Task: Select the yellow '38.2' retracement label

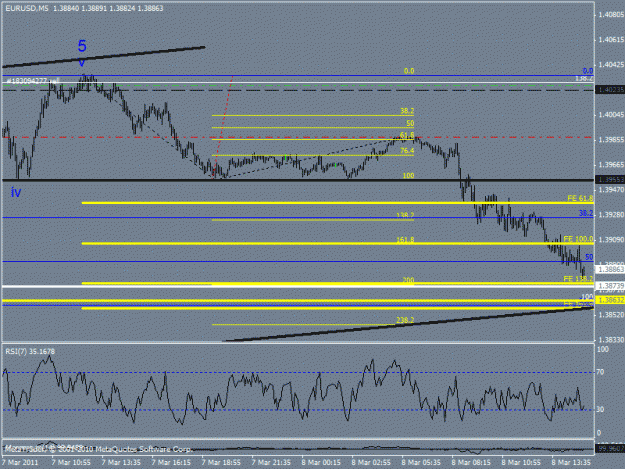Action: tap(407, 111)
